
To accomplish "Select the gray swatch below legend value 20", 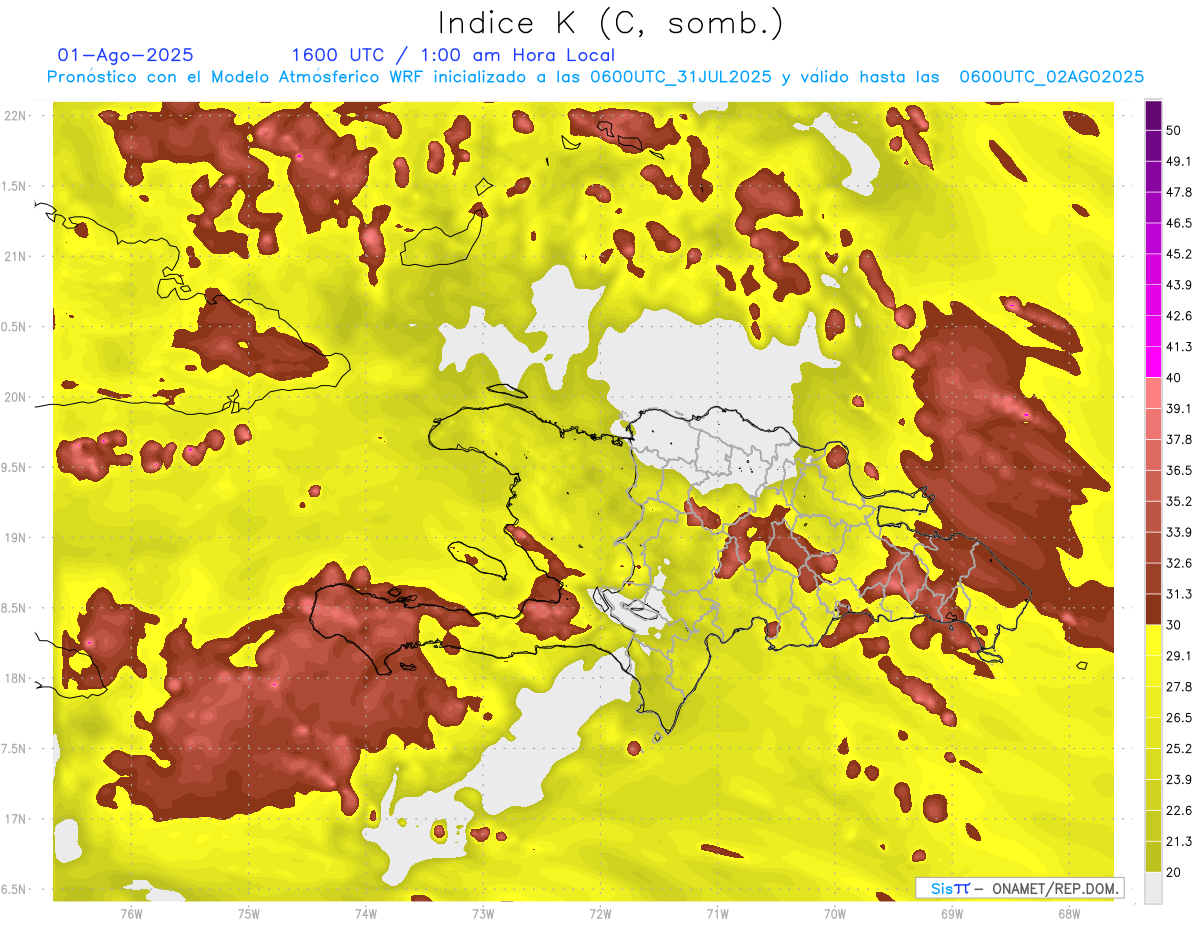I will pos(1153,888).
